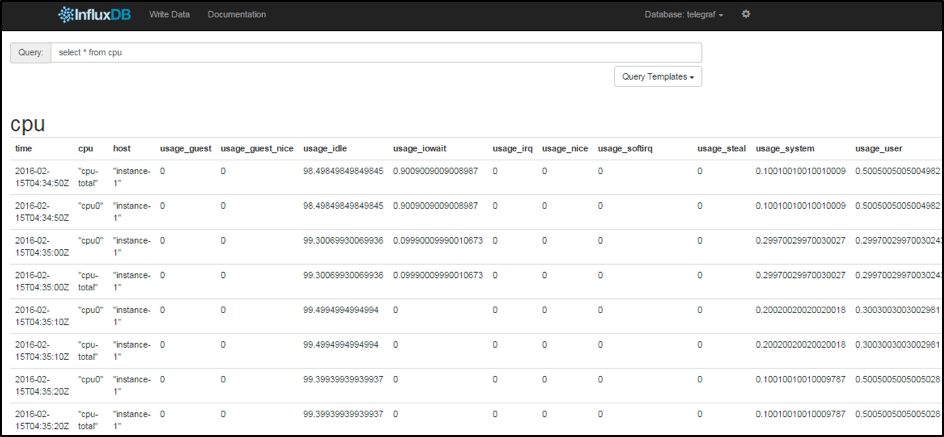This screenshot has width=944, height=437.
Task: Click the 'host' column header
Action: click(122, 149)
